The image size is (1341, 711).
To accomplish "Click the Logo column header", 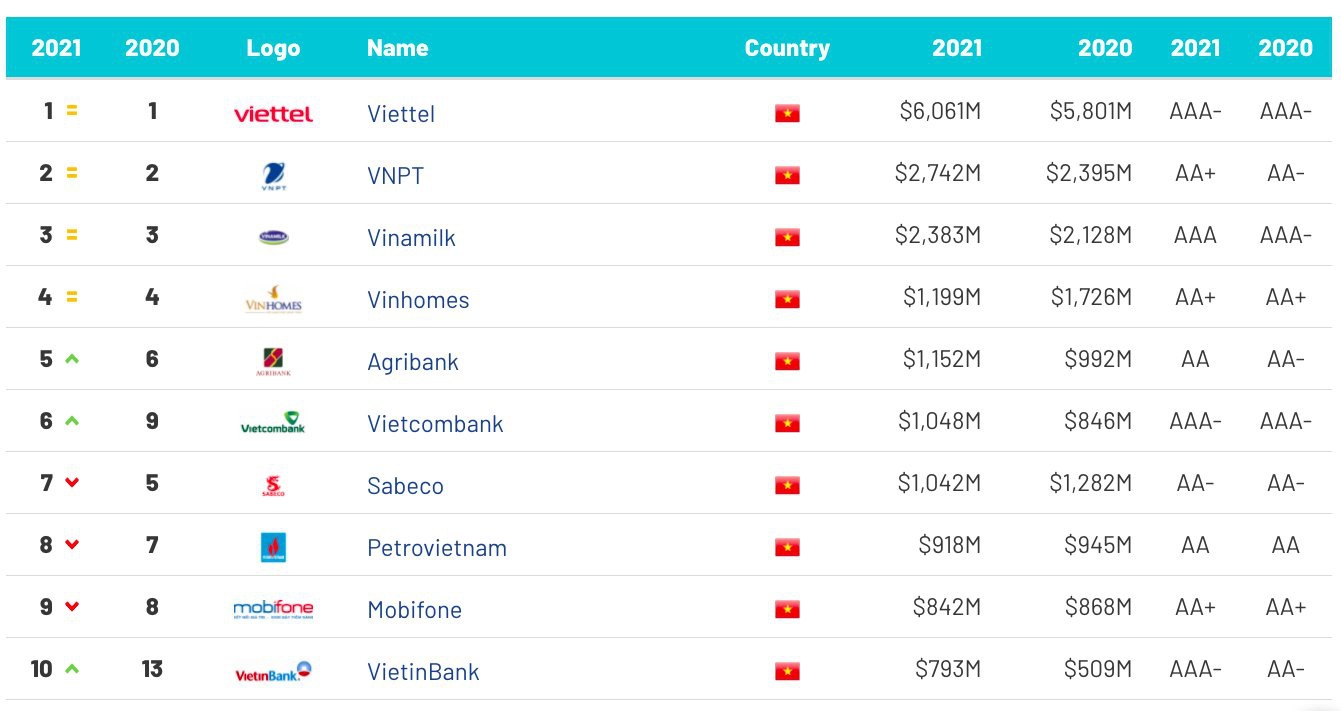I will [x=273, y=48].
